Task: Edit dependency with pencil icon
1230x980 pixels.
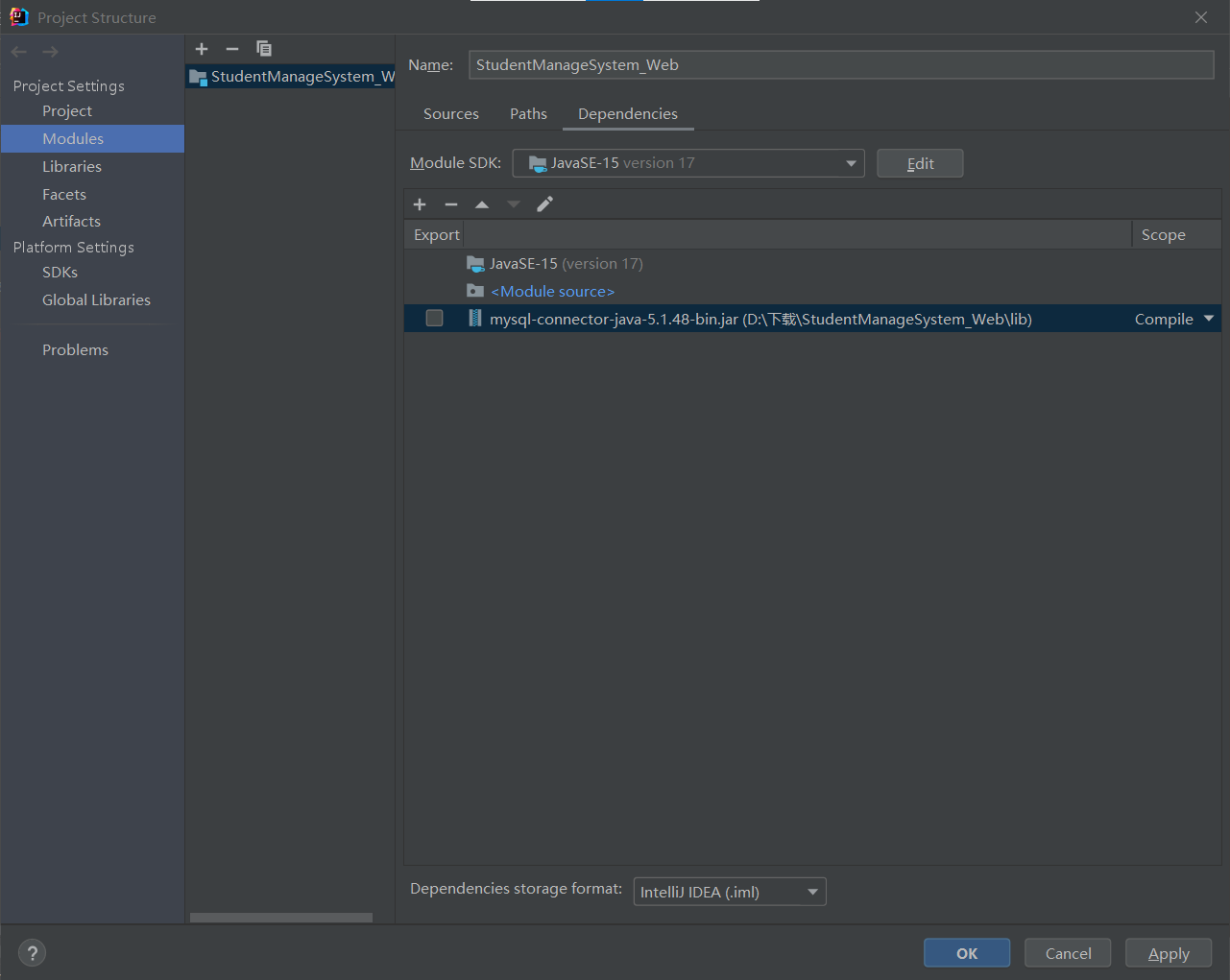Action: click(544, 204)
